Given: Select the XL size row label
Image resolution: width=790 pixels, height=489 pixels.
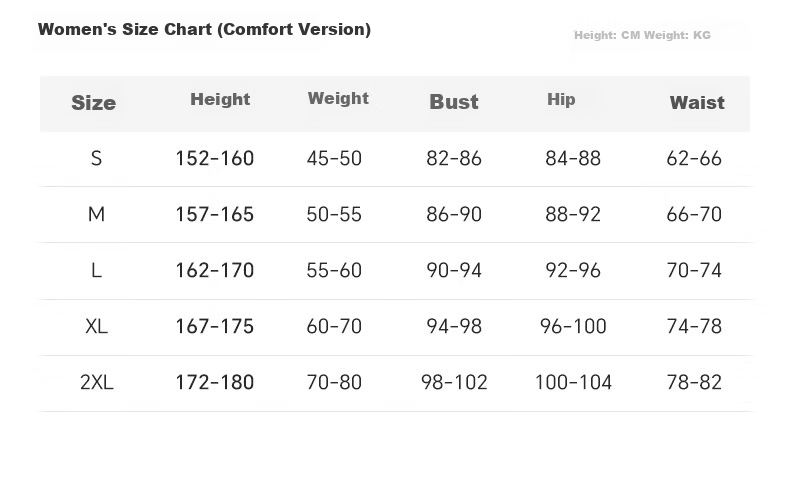Looking at the screenshot, I should pyautogui.click(x=96, y=326).
